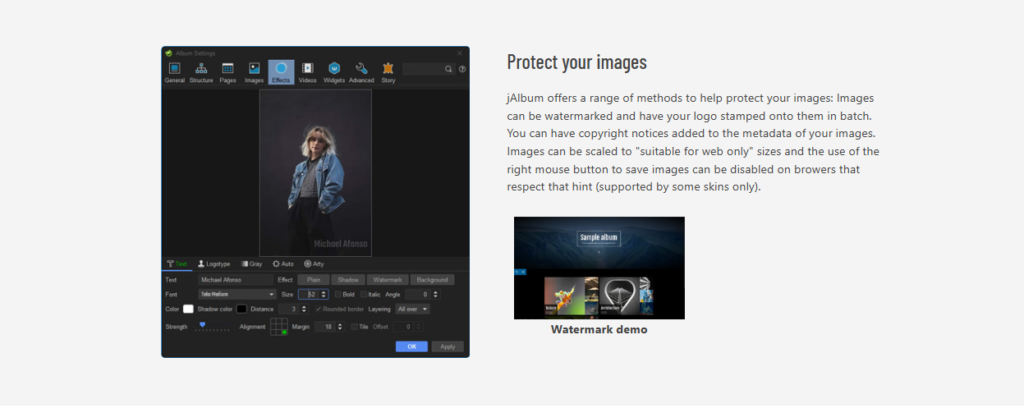Click the jAlbum logo in title bar
Viewport: 1024px width, 408px height.
(168, 53)
